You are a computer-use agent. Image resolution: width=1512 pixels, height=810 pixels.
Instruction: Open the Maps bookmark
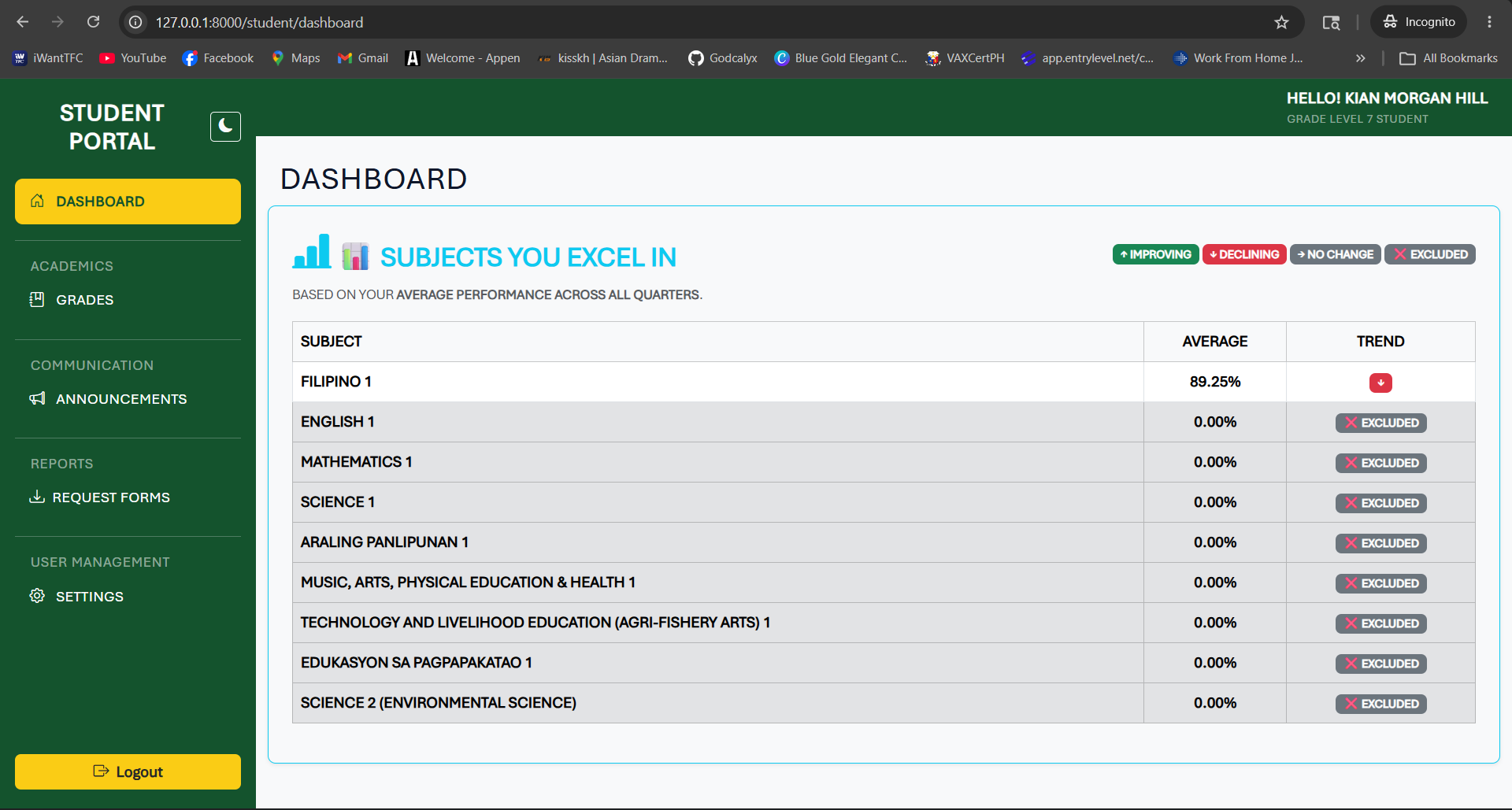(295, 58)
